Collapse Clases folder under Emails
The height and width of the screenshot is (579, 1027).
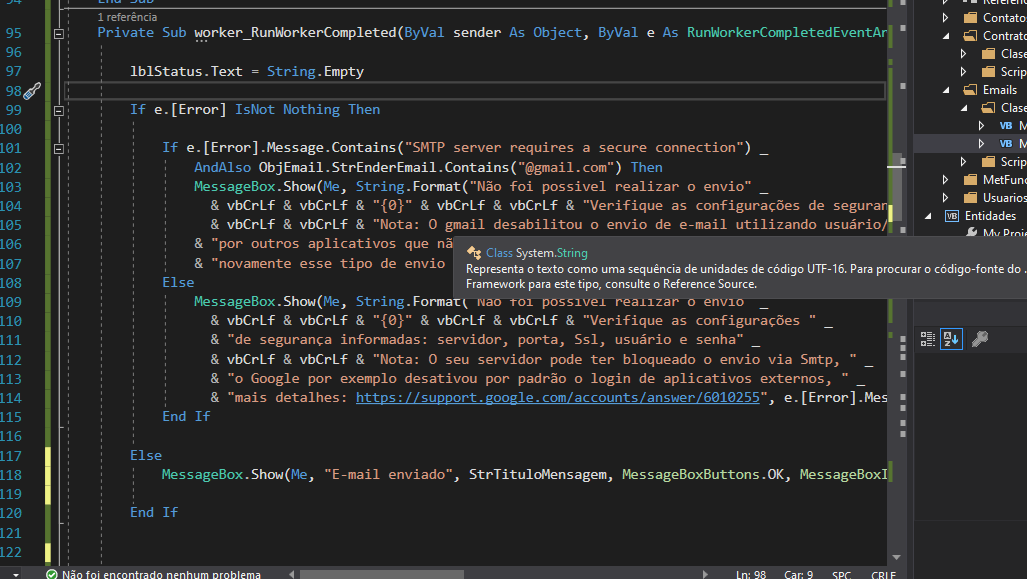[963, 108]
